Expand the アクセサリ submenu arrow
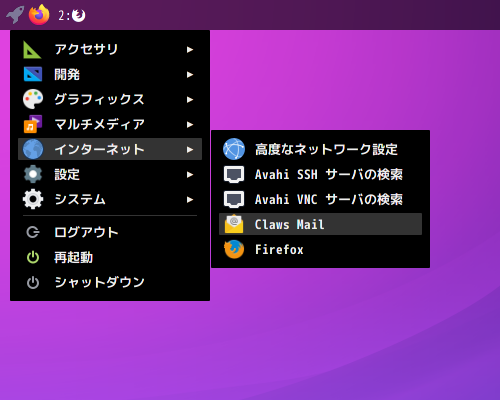This screenshot has width=500, height=400. tap(190, 50)
